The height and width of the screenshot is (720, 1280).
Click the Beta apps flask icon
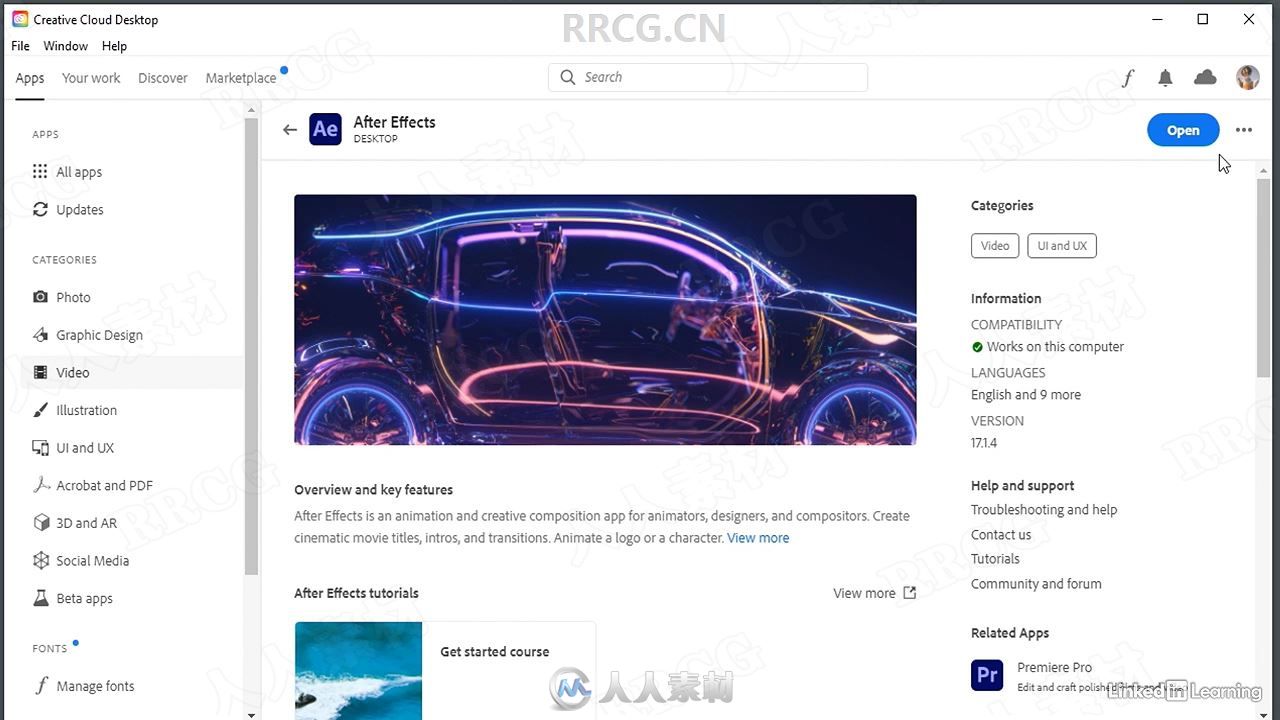(x=40, y=598)
